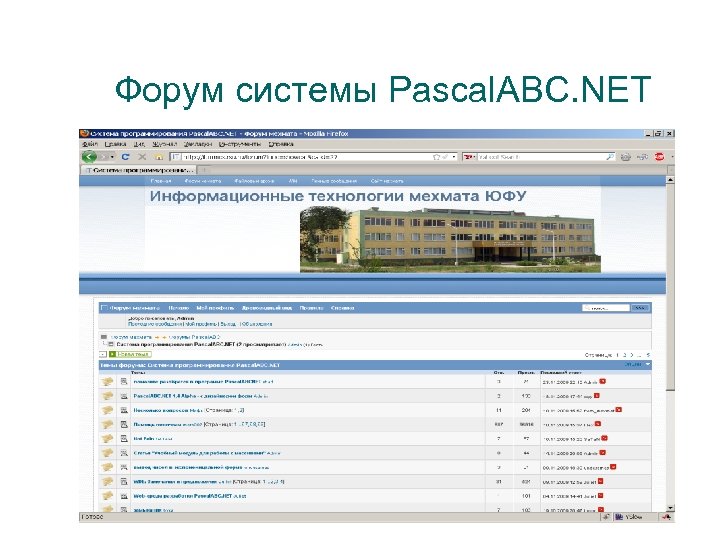Click the magnifier in the Firefox search box
Viewport: 720px width, 540px height.
(610, 157)
